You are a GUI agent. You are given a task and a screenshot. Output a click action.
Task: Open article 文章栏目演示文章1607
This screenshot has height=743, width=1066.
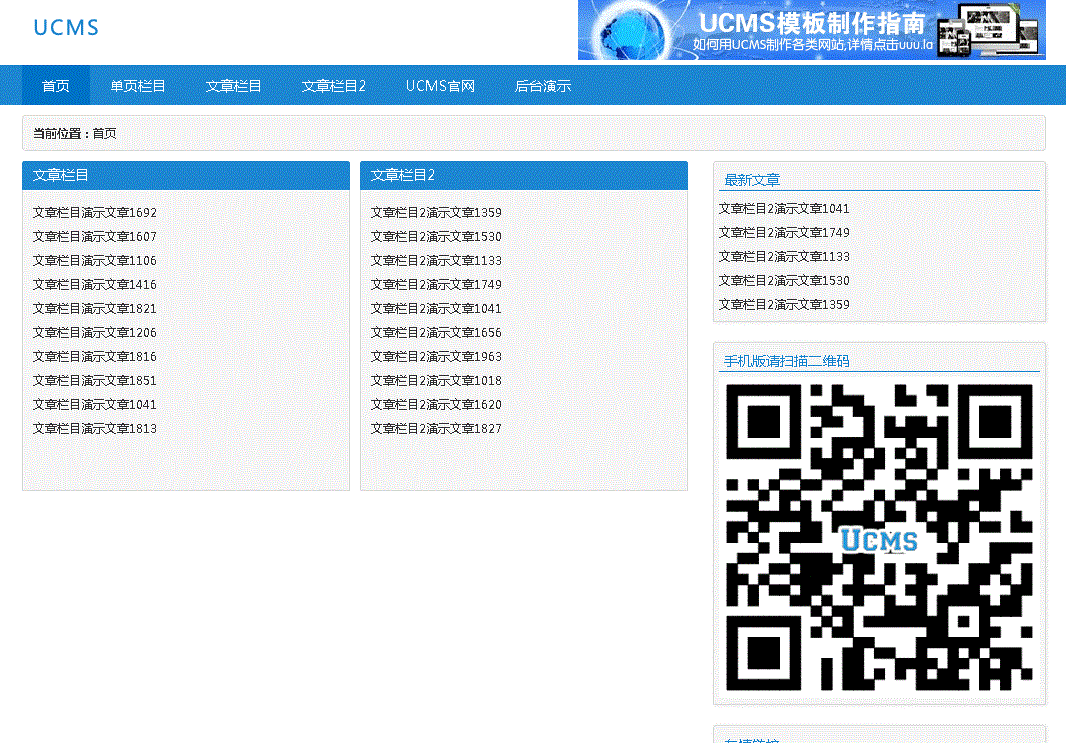[x=95, y=237]
